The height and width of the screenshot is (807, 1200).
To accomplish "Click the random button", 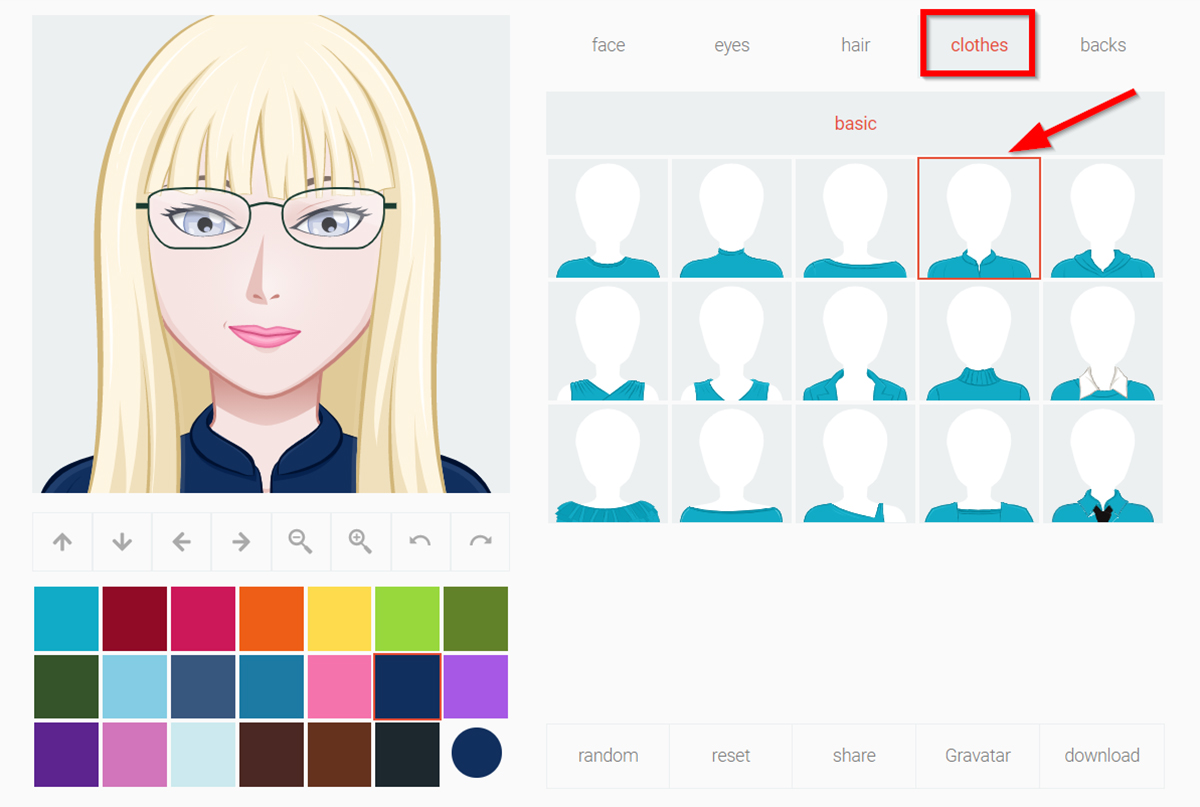I will tap(607, 755).
